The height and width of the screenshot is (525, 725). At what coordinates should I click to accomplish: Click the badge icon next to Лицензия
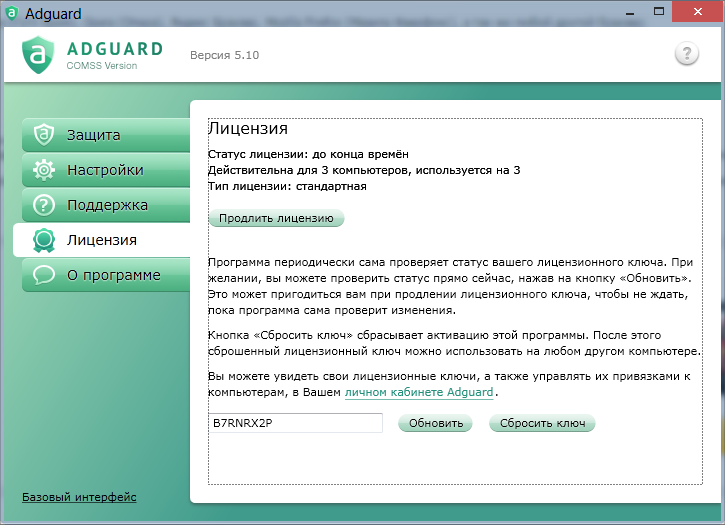(x=44, y=240)
